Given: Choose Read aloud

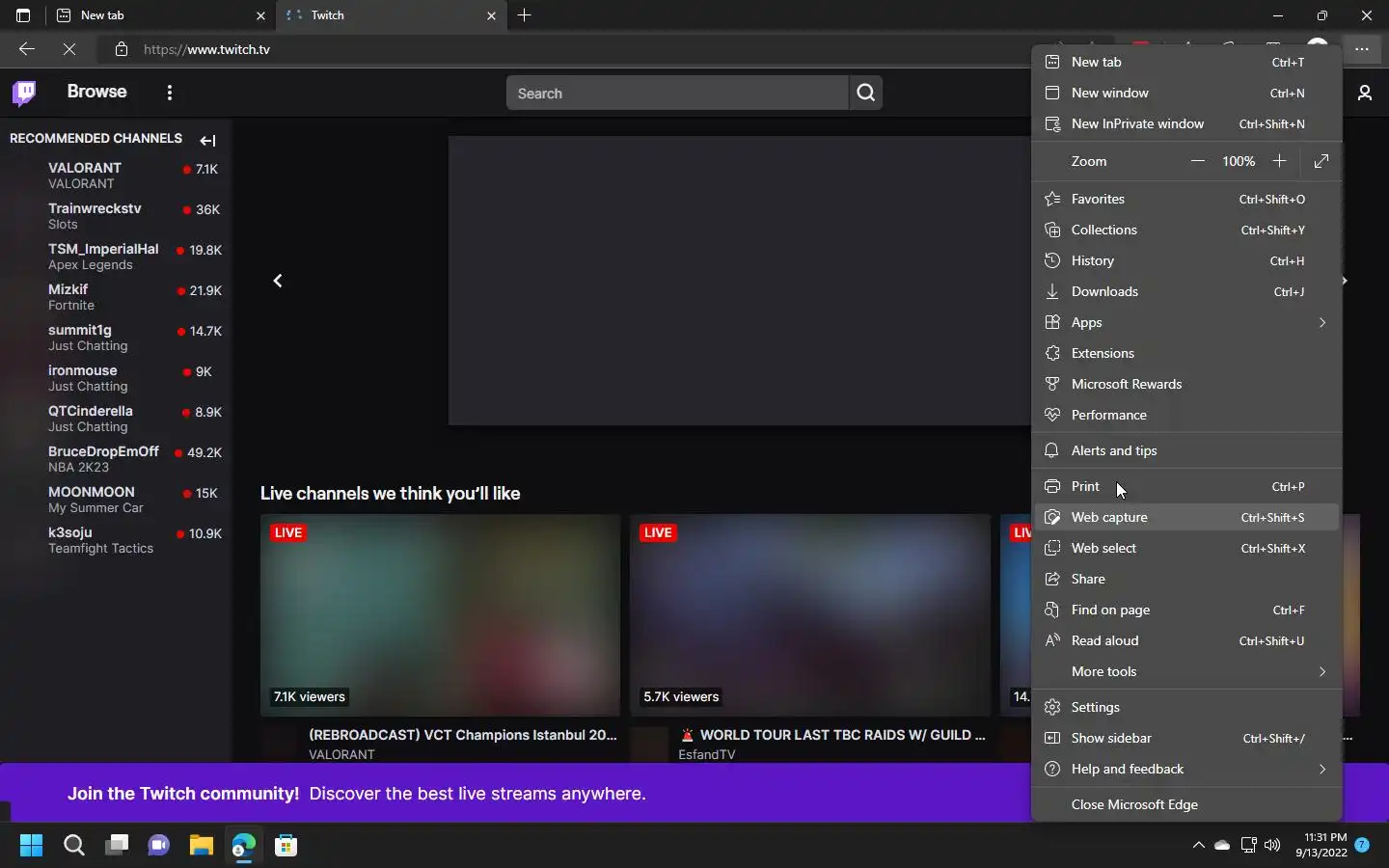Looking at the screenshot, I should pos(1186,640).
